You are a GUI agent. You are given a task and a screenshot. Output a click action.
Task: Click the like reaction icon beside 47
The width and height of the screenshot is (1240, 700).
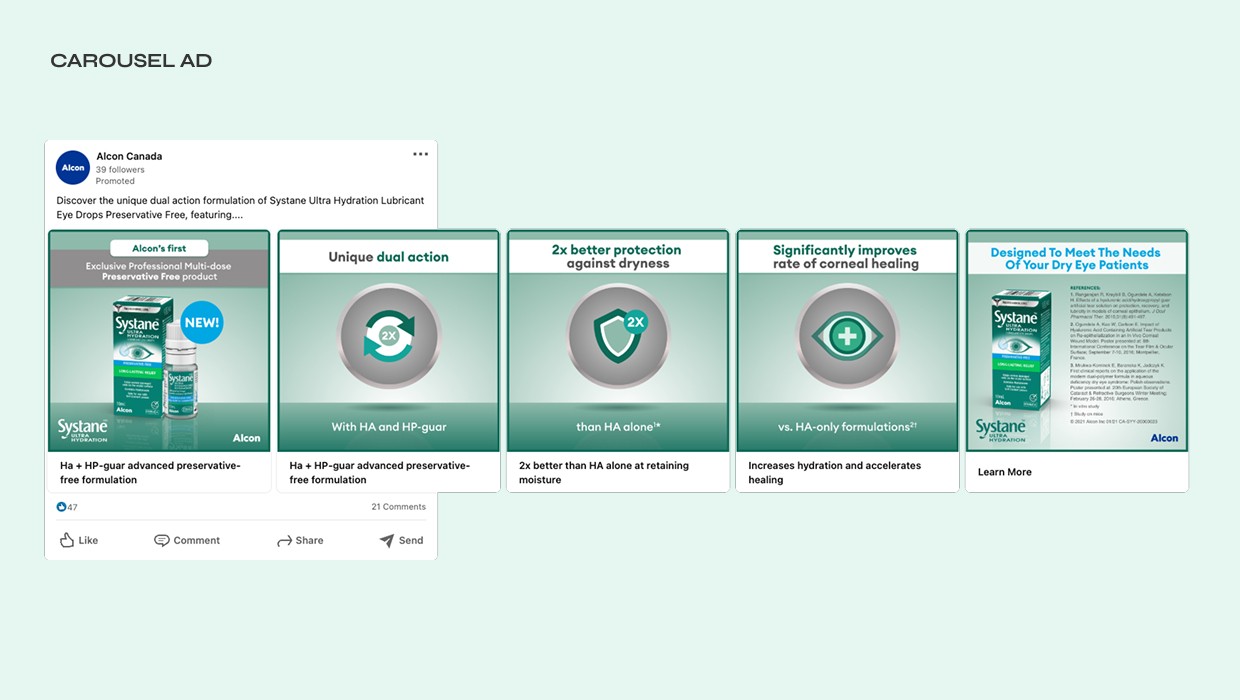62,507
